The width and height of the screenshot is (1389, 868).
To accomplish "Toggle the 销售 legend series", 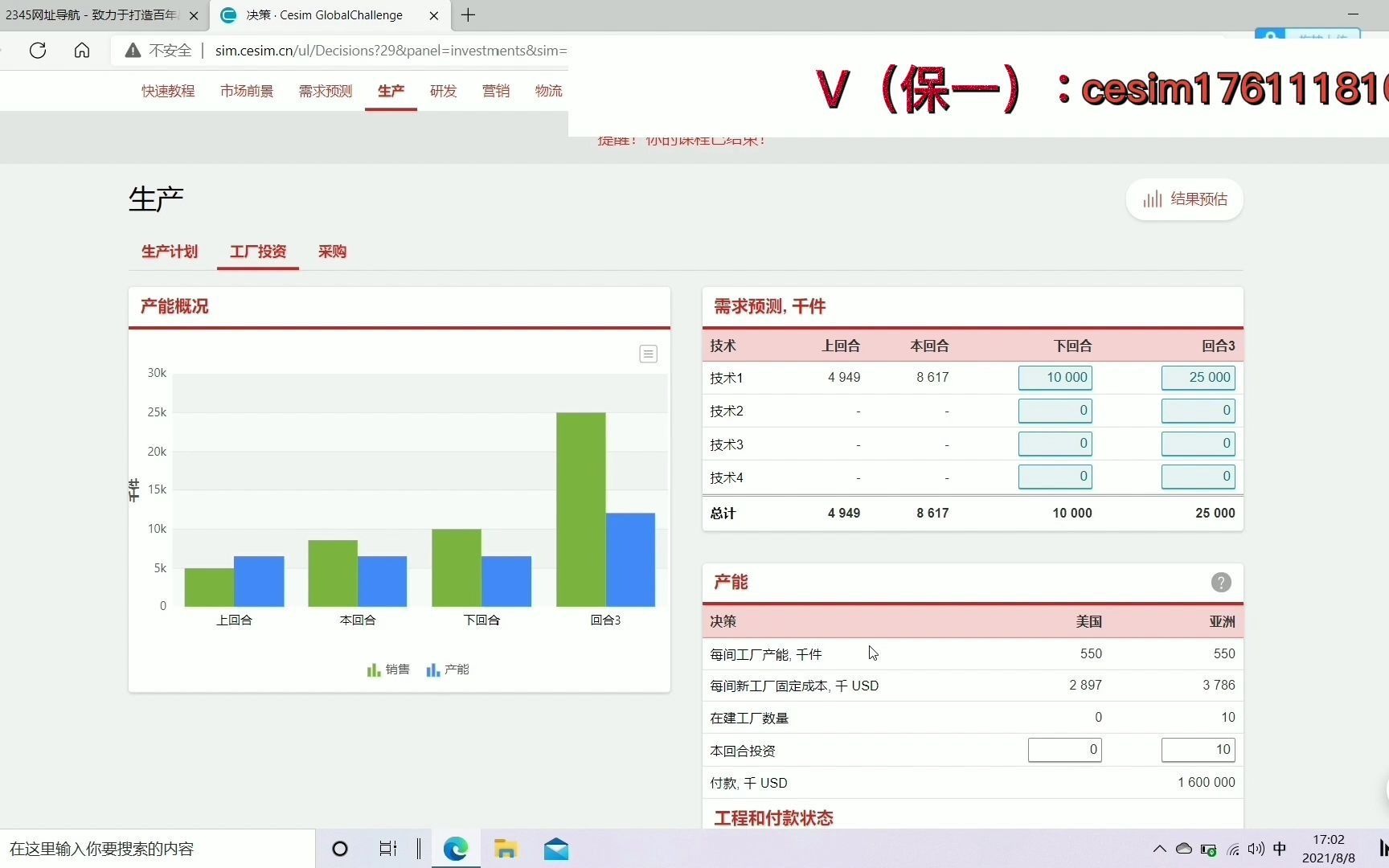I will tap(388, 669).
